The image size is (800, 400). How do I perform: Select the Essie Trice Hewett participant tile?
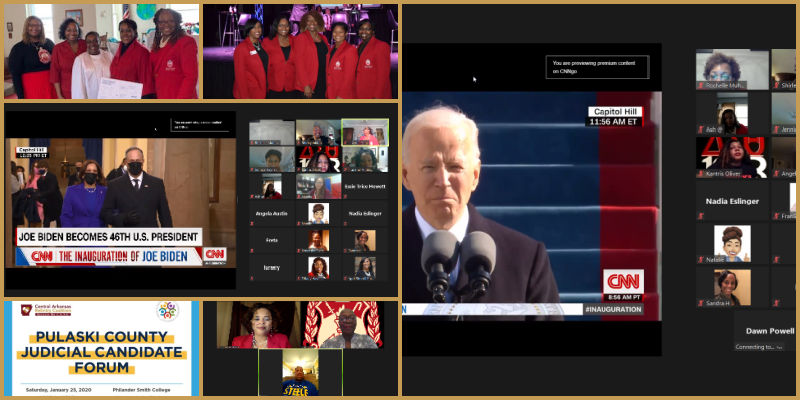(364, 187)
